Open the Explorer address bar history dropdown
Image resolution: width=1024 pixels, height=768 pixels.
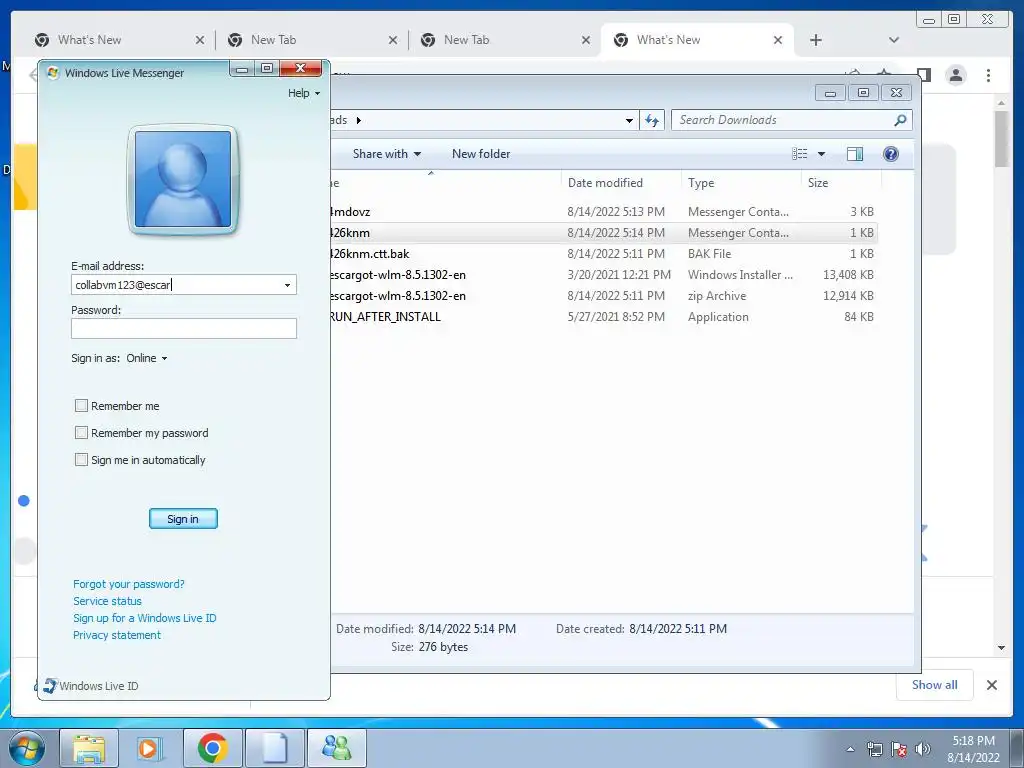629,121
